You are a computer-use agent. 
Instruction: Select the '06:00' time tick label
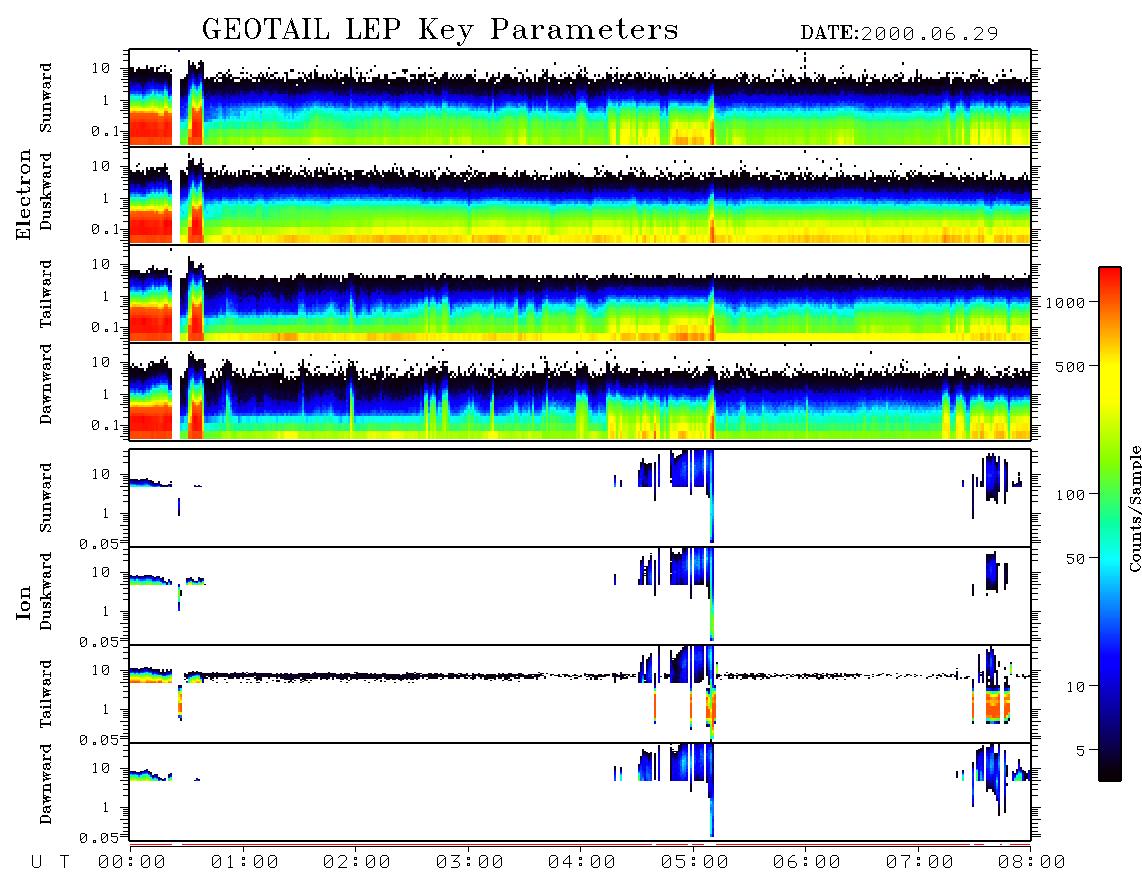[x=807, y=863]
